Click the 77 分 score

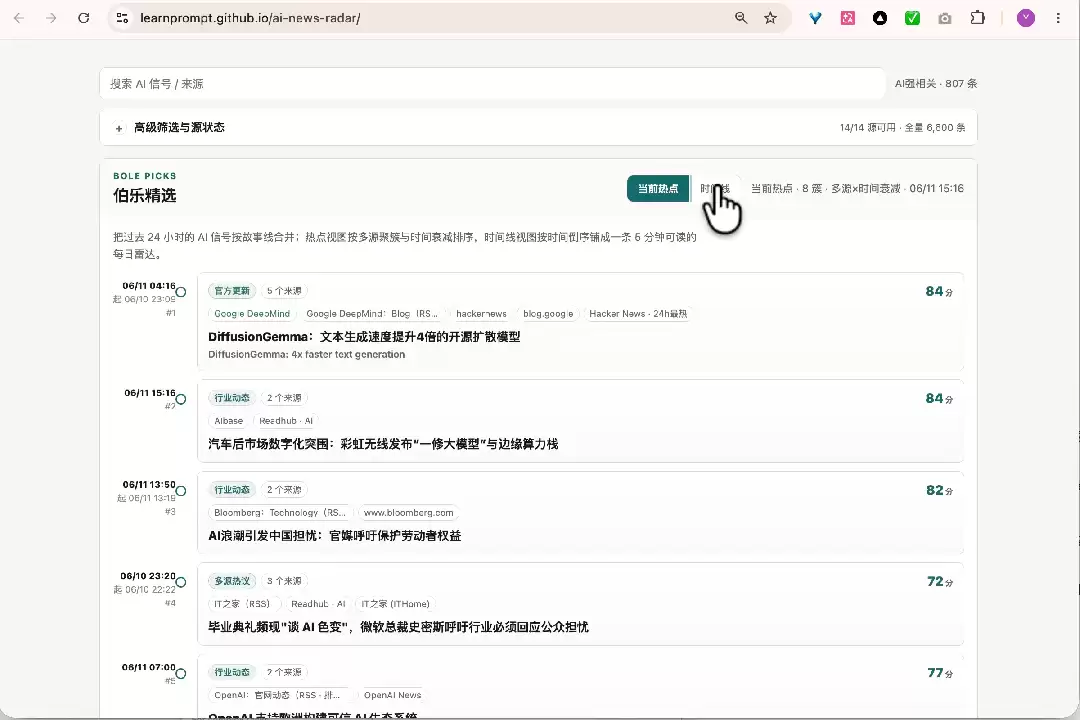point(940,672)
